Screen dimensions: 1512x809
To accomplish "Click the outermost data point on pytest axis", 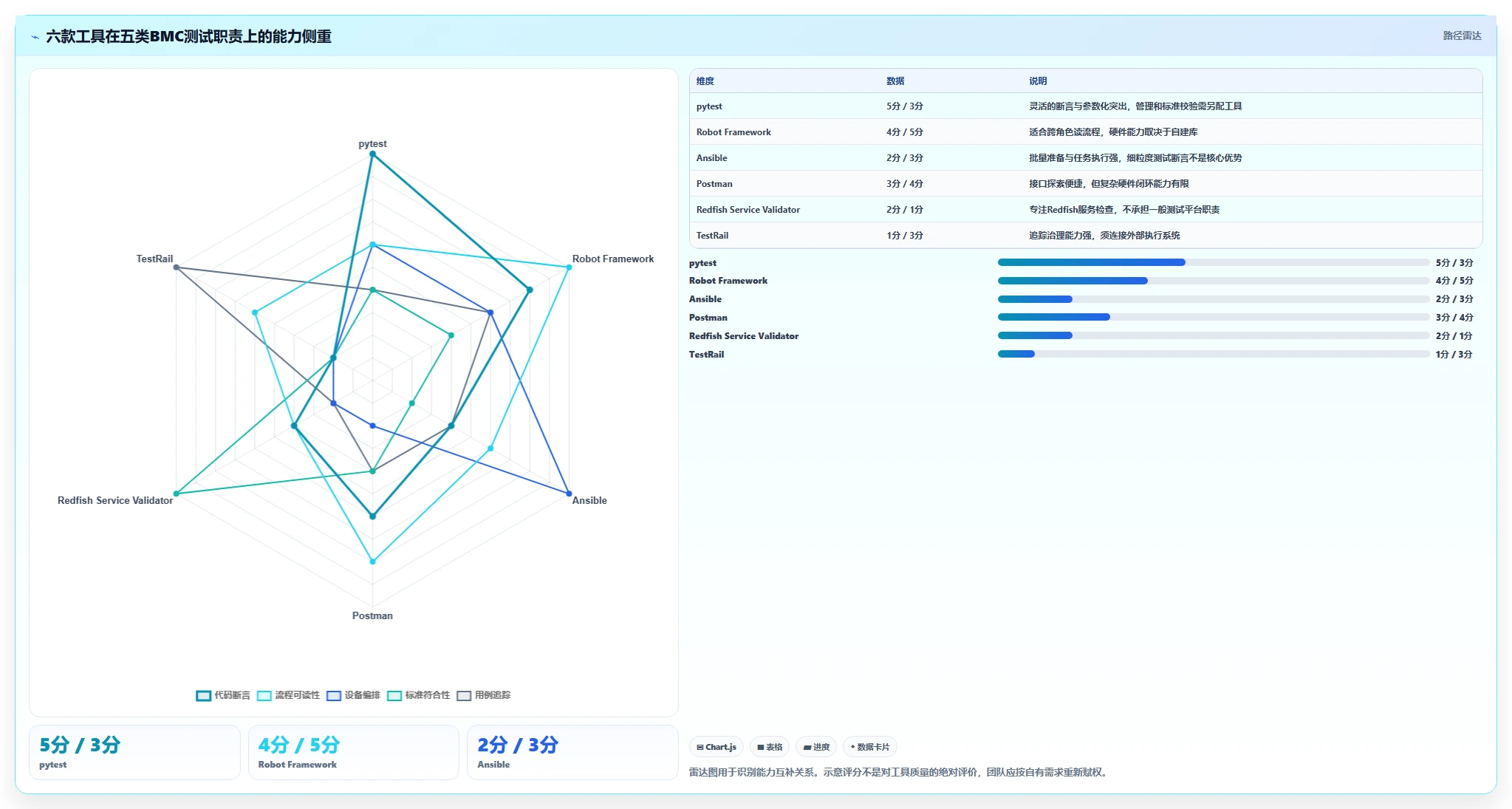I will (372, 154).
